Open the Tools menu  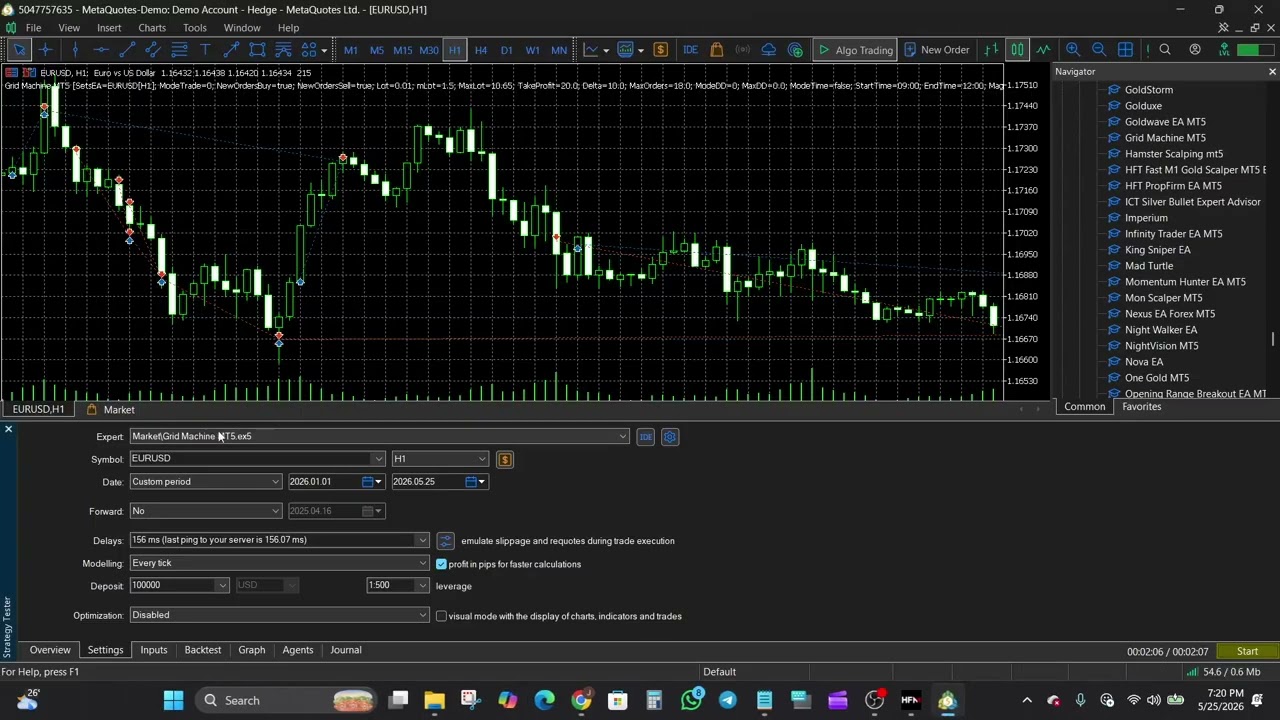click(x=195, y=28)
